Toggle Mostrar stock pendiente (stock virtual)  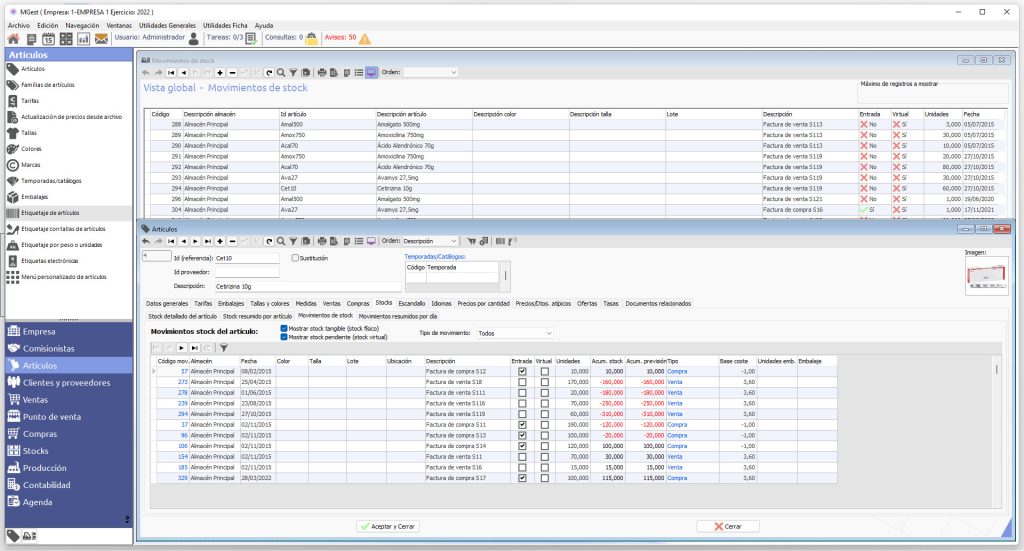(x=283, y=337)
